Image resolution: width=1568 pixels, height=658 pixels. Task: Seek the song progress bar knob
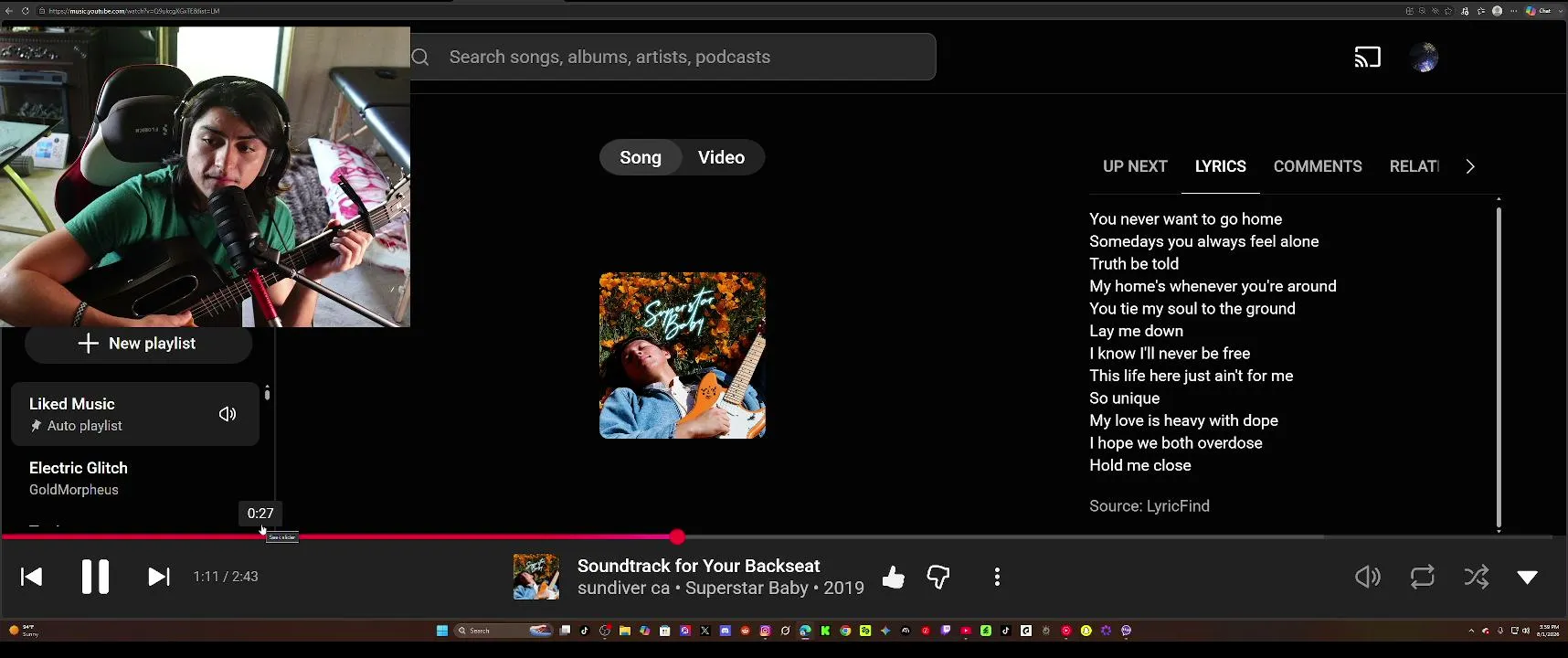coord(677,536)
